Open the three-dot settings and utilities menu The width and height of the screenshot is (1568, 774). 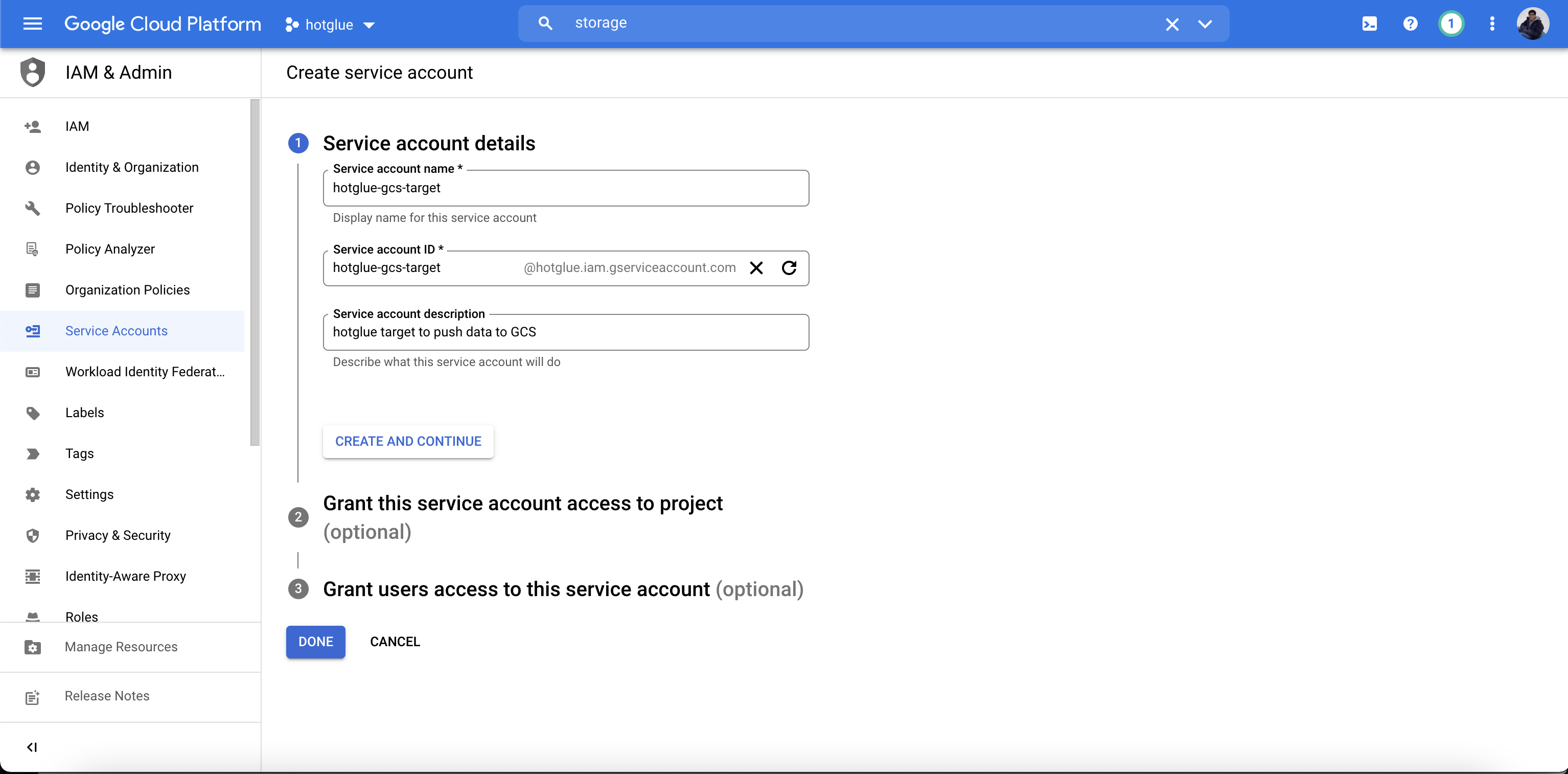[1491, 24]
